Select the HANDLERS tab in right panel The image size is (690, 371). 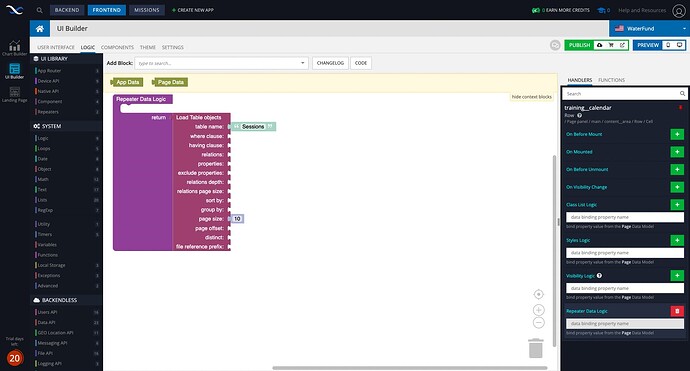(x=580, y=80)
